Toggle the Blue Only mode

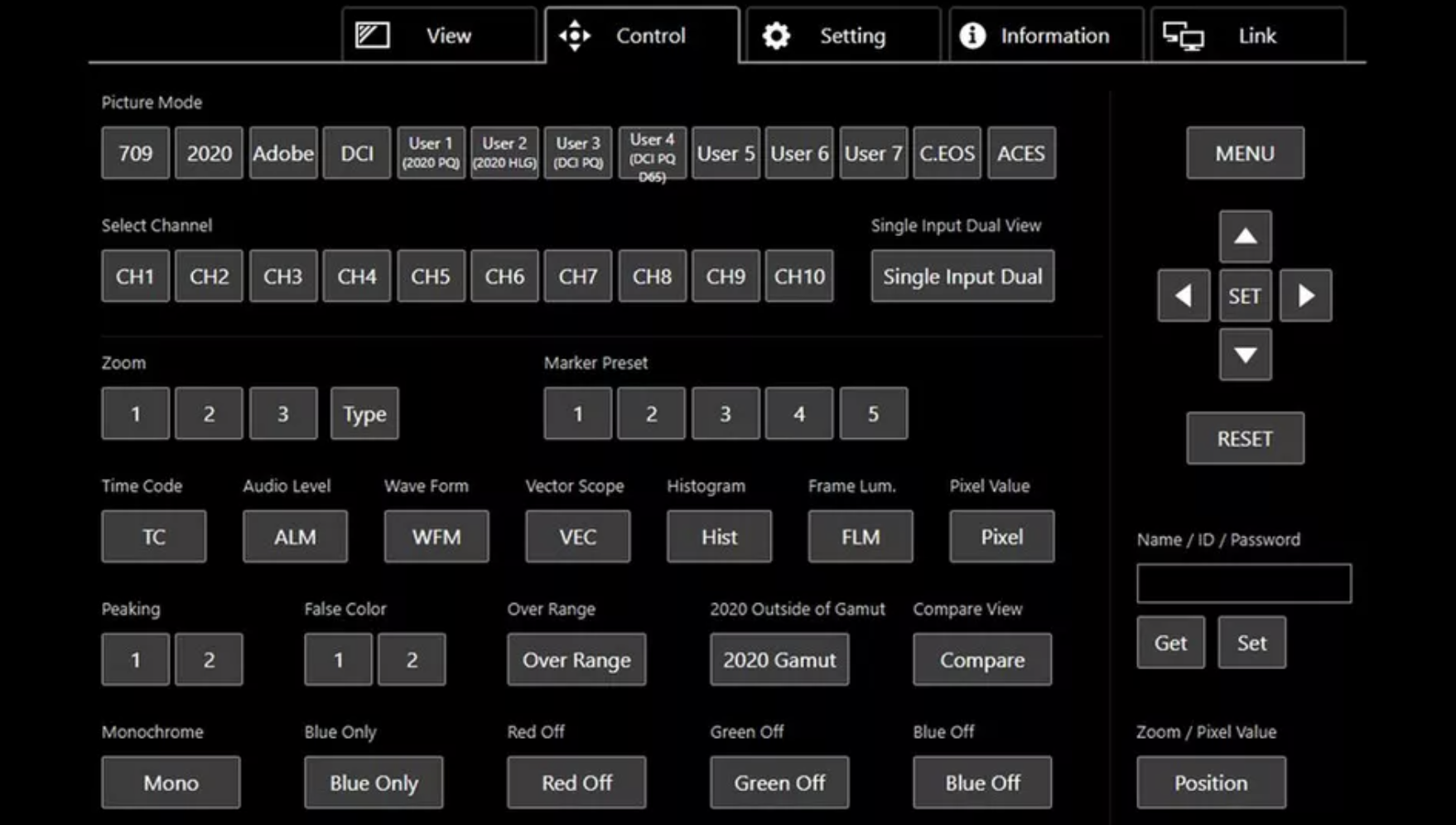coord(374,783)
